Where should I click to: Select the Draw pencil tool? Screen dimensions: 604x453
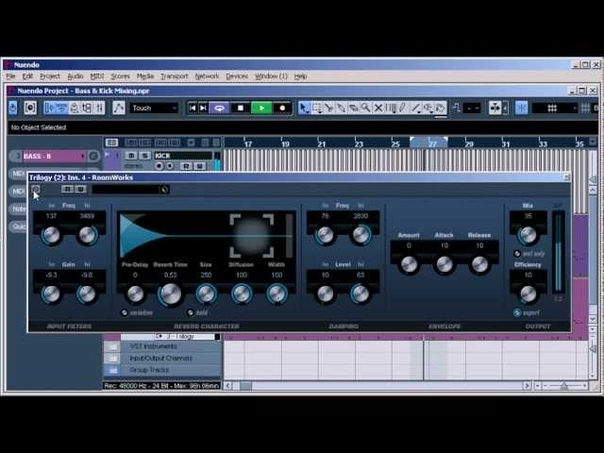[403, 108]
